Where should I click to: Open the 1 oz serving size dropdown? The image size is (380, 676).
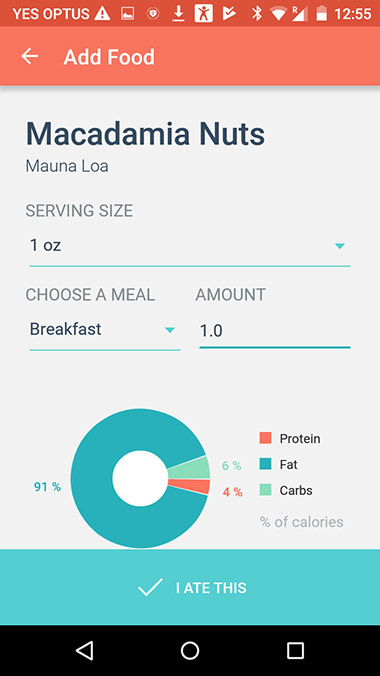190,248
